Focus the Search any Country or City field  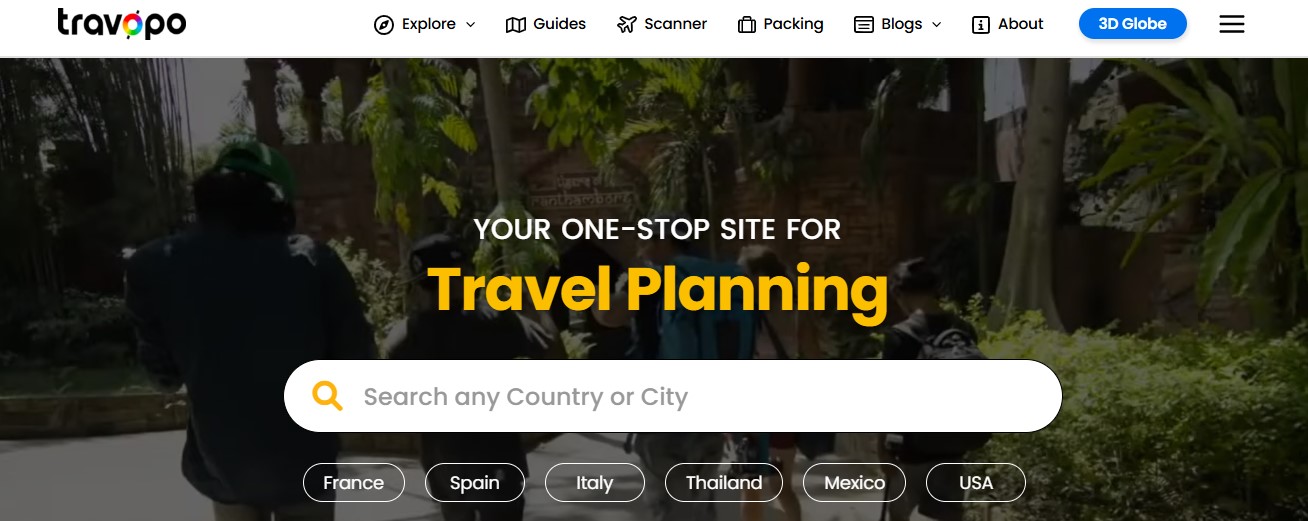coord(673,396)
